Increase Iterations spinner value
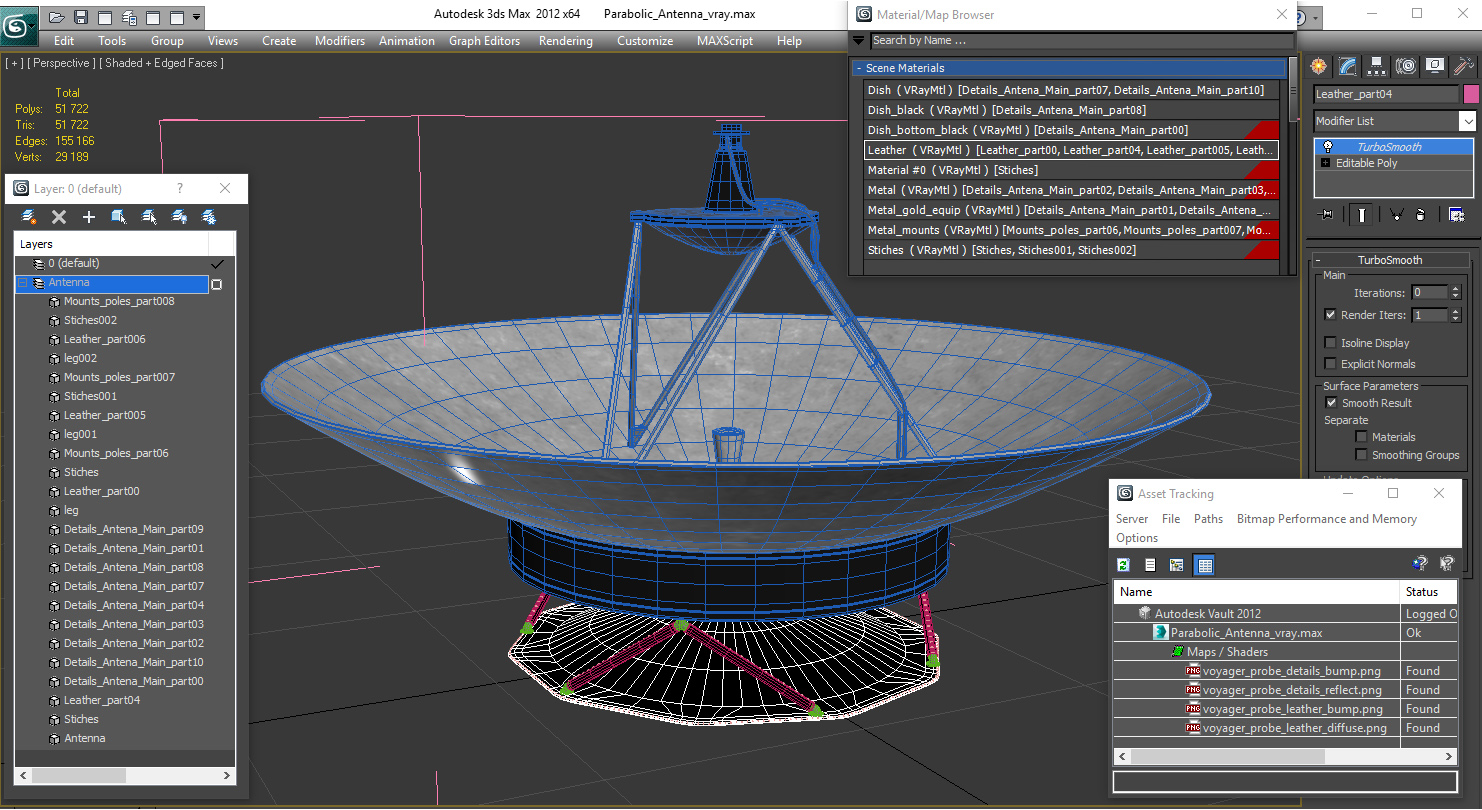 pos(1455,289)
